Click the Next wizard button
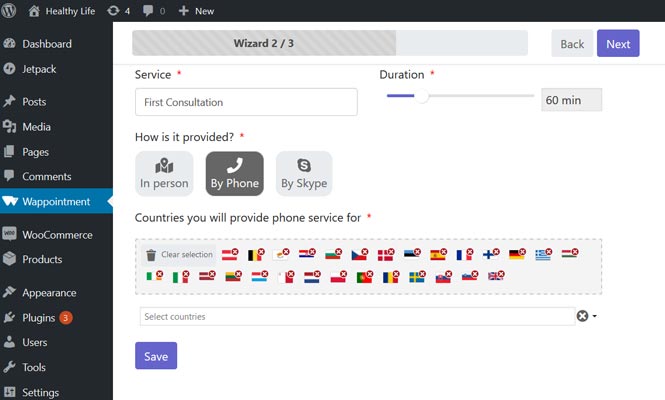665x400 pixels. (x=618, y=44)
